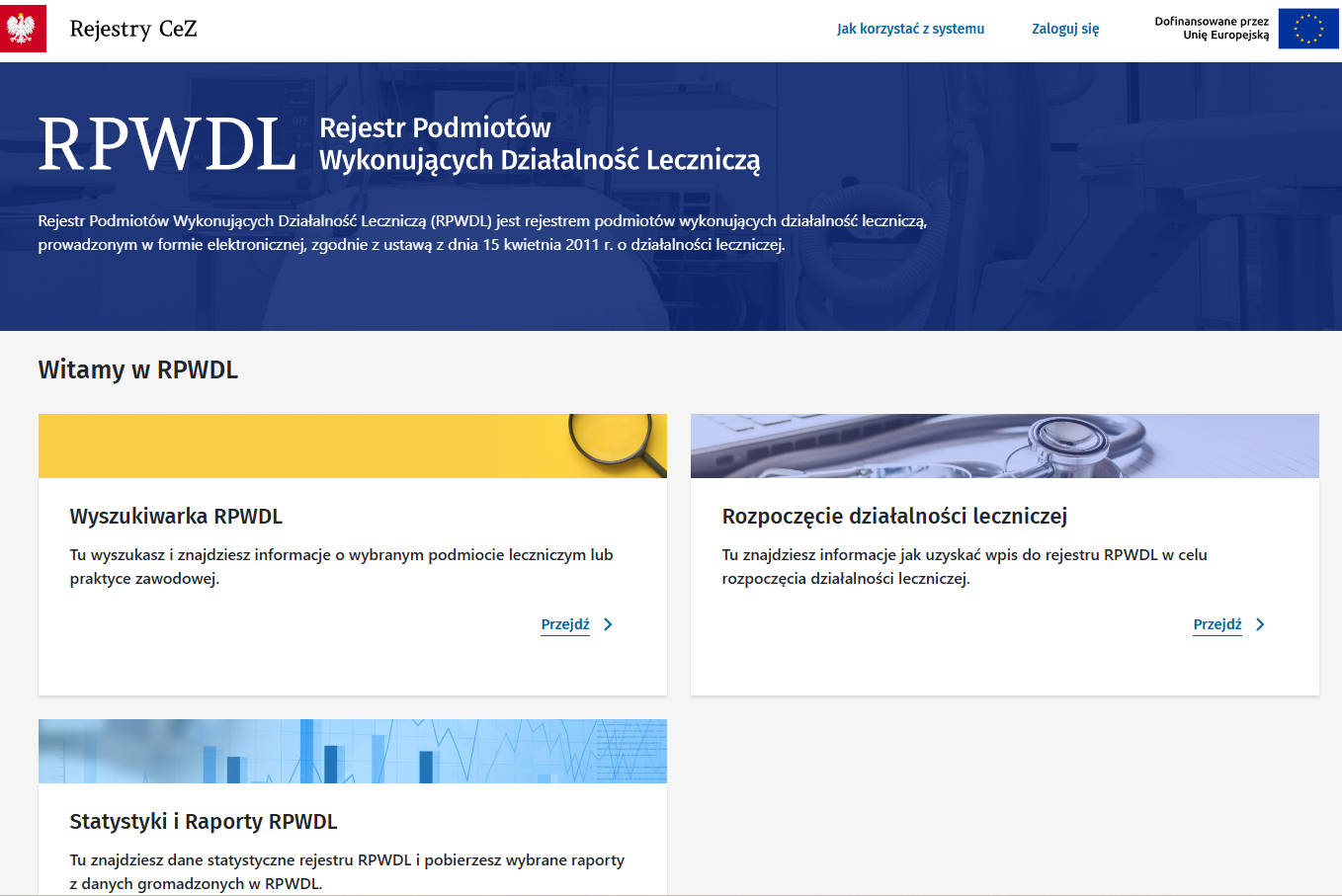
Task: Select 'Zaloguj się' in the top navigation
Action: pyautogui.click(x=1065, y=29)
